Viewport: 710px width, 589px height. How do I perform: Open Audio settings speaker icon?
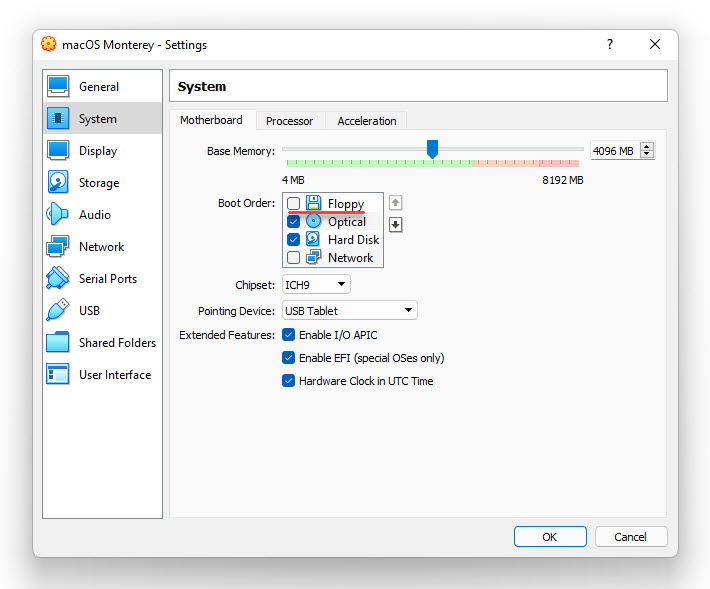[58, 214]
